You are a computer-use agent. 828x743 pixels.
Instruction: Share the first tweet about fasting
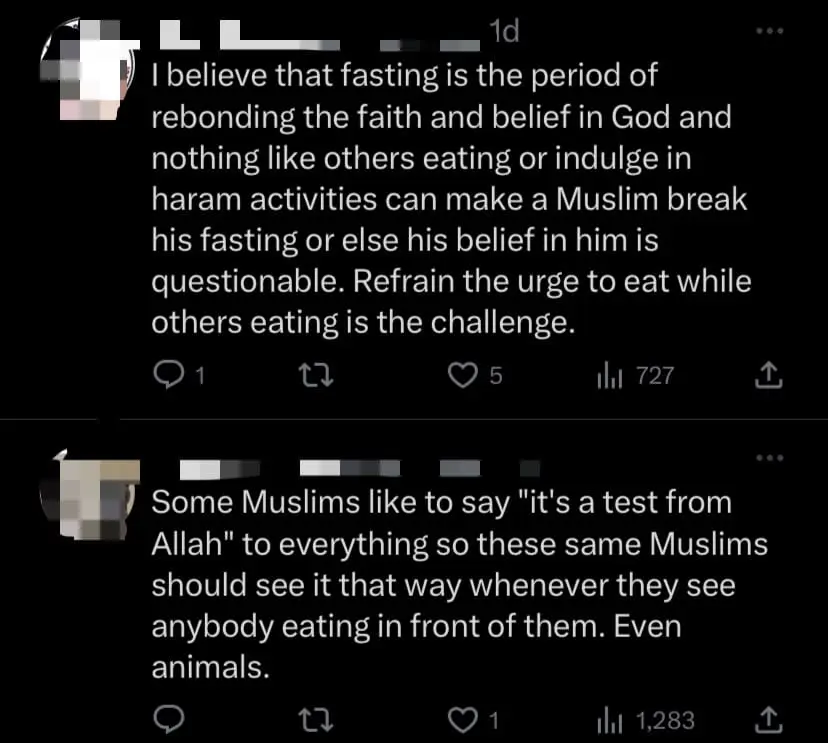click(x=767, y=376)
